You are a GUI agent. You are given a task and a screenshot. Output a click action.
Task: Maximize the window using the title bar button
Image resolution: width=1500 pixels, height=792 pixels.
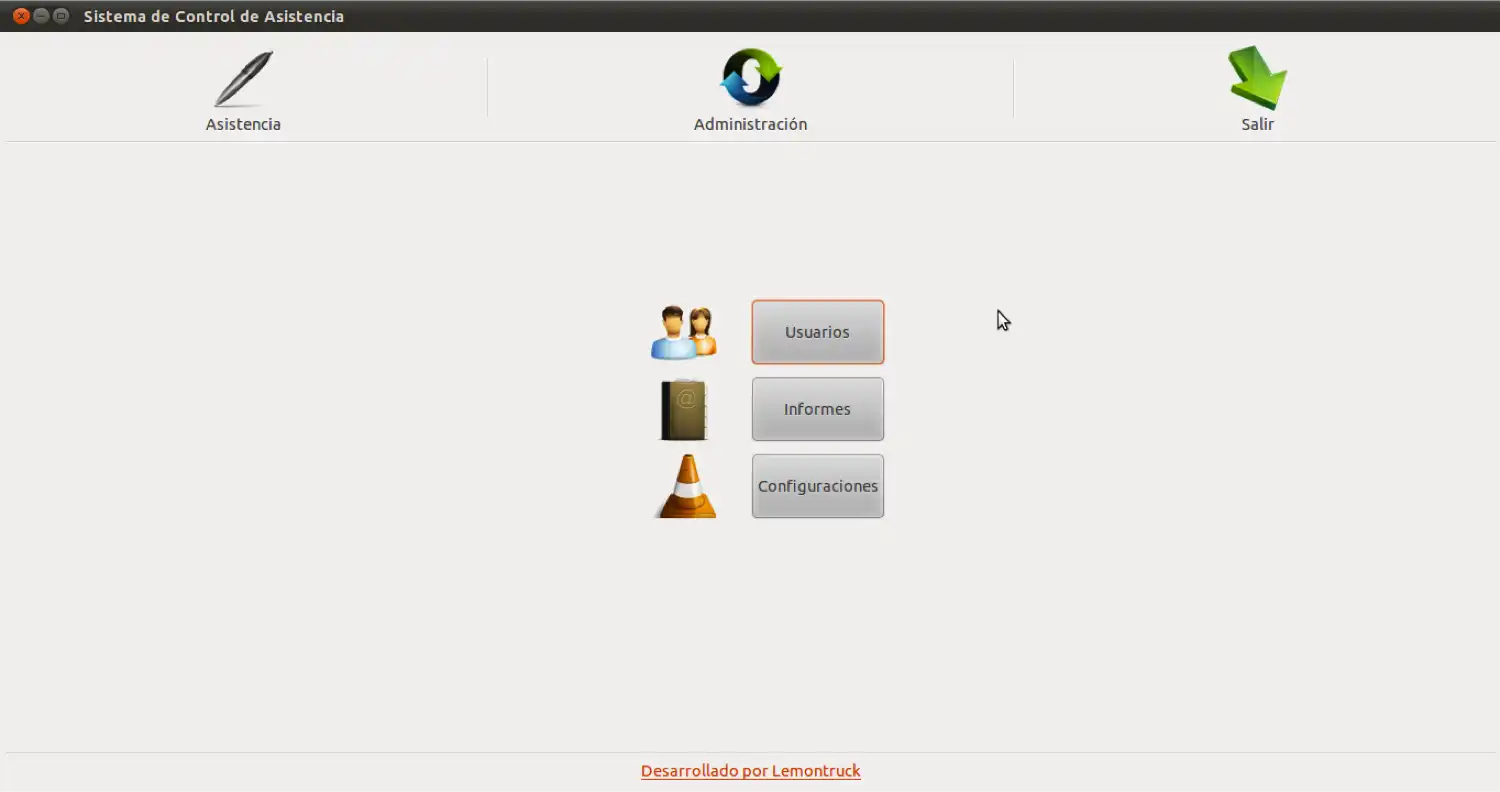61,16
